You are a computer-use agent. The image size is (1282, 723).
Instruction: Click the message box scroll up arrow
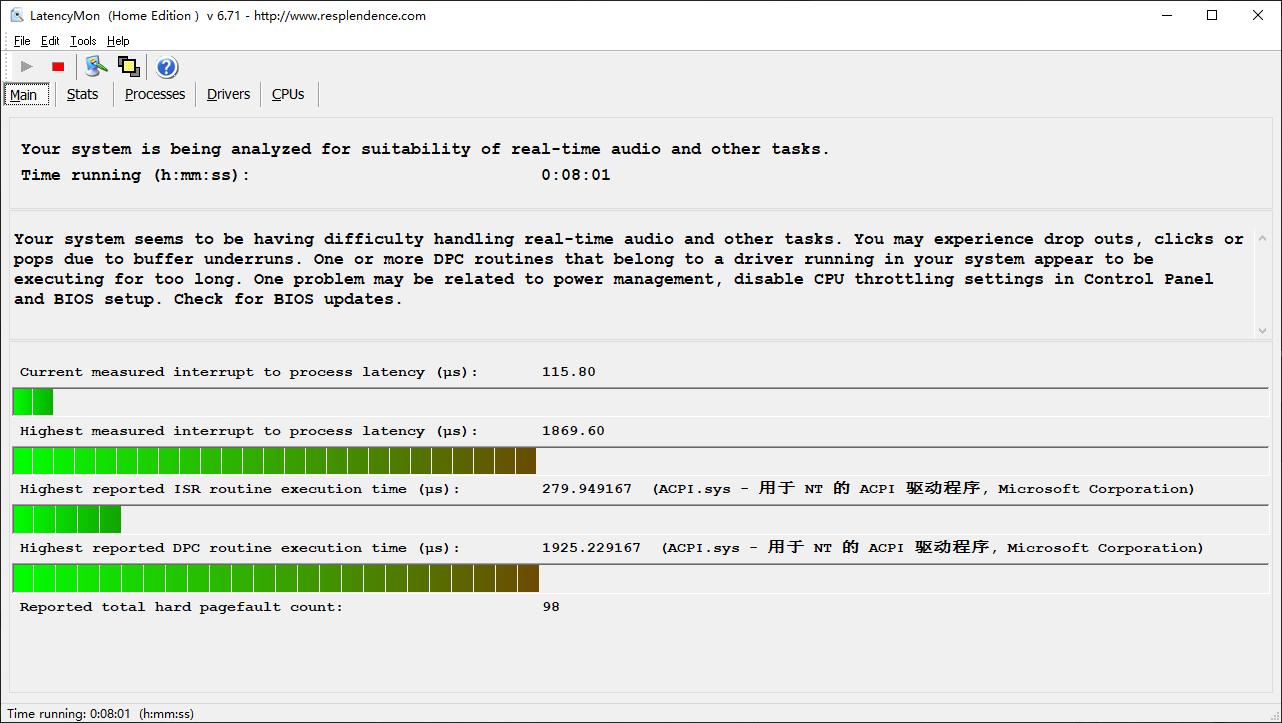1262,239
